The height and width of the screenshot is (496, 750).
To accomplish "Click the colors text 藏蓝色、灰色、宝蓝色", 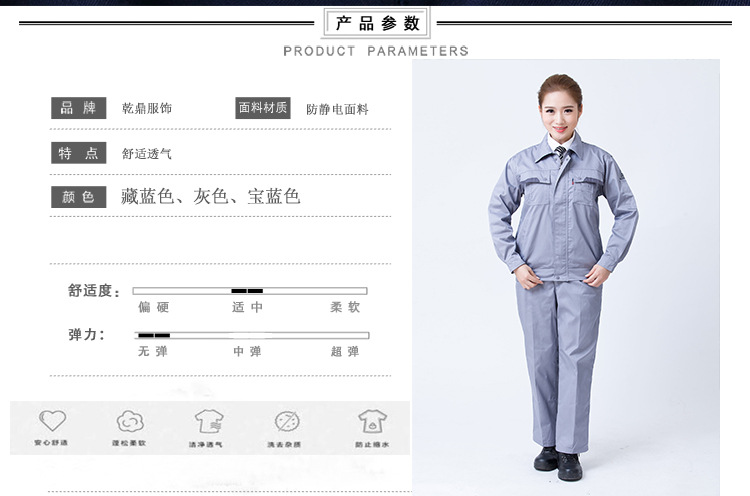I will 210,197.
